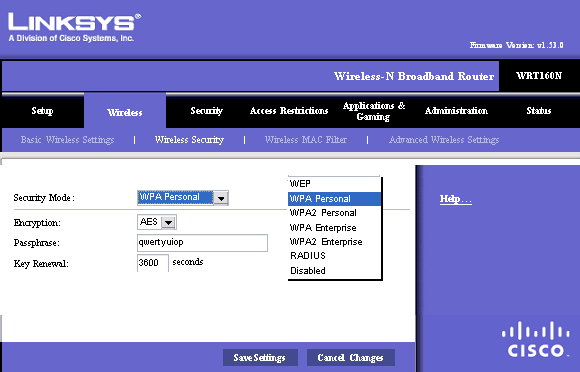Choose WEP from security mode list
This screenshot has width=580, height=372.
(x=334, y=184)
